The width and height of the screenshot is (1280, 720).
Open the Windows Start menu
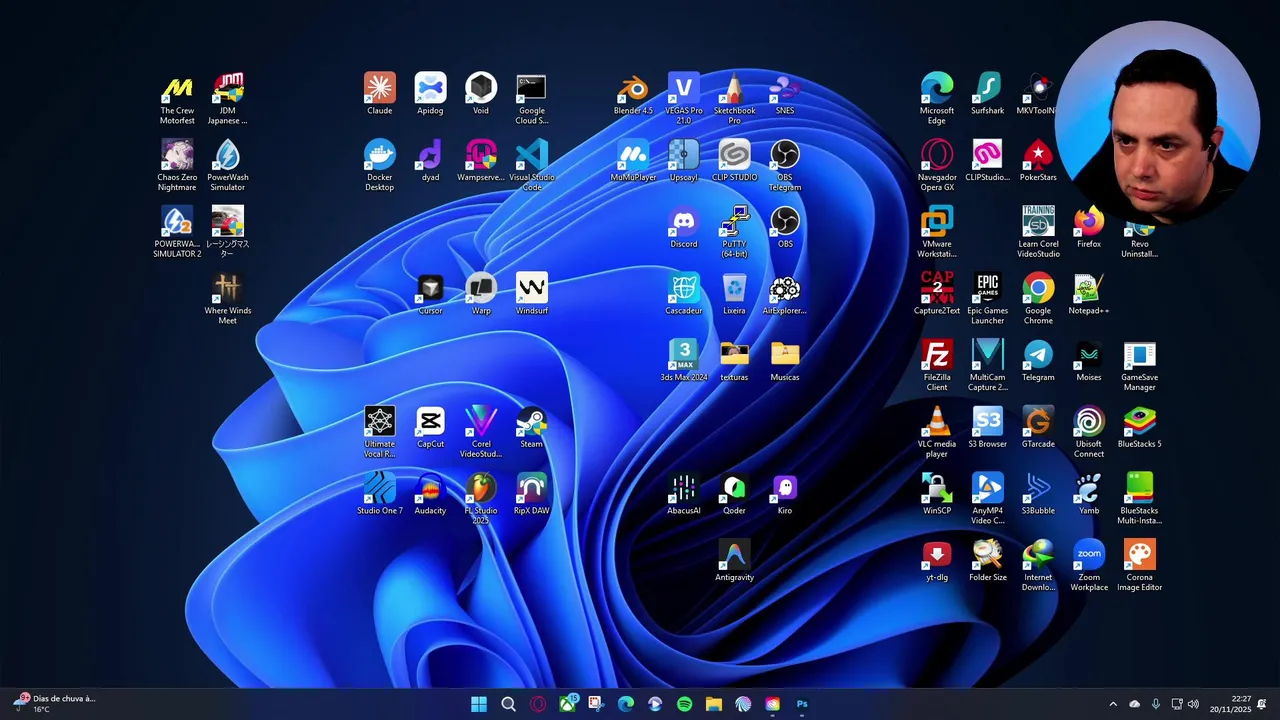pyautogui.click(x=479, y=704)
